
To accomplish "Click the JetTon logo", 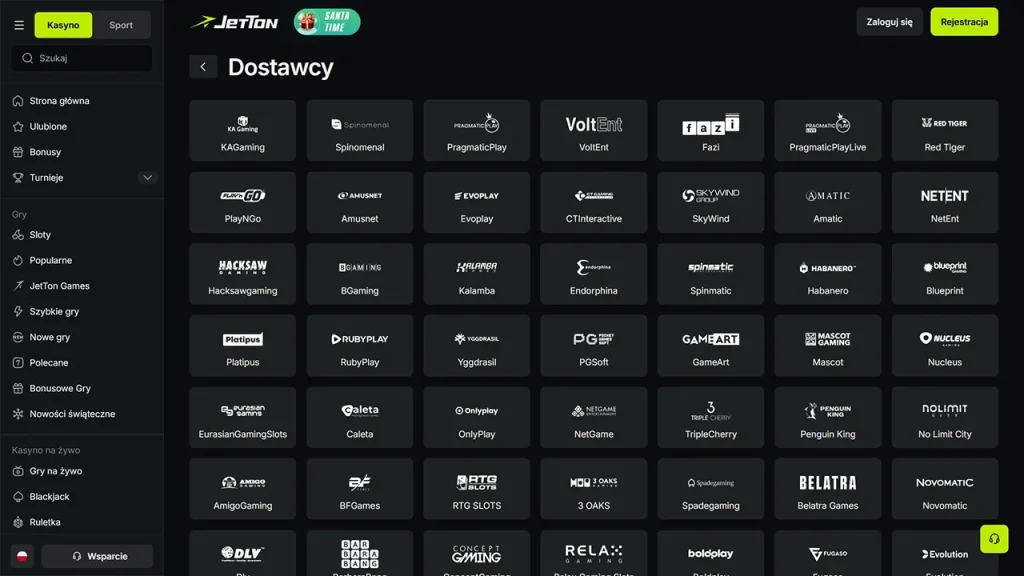I will [x=235, y=22].
